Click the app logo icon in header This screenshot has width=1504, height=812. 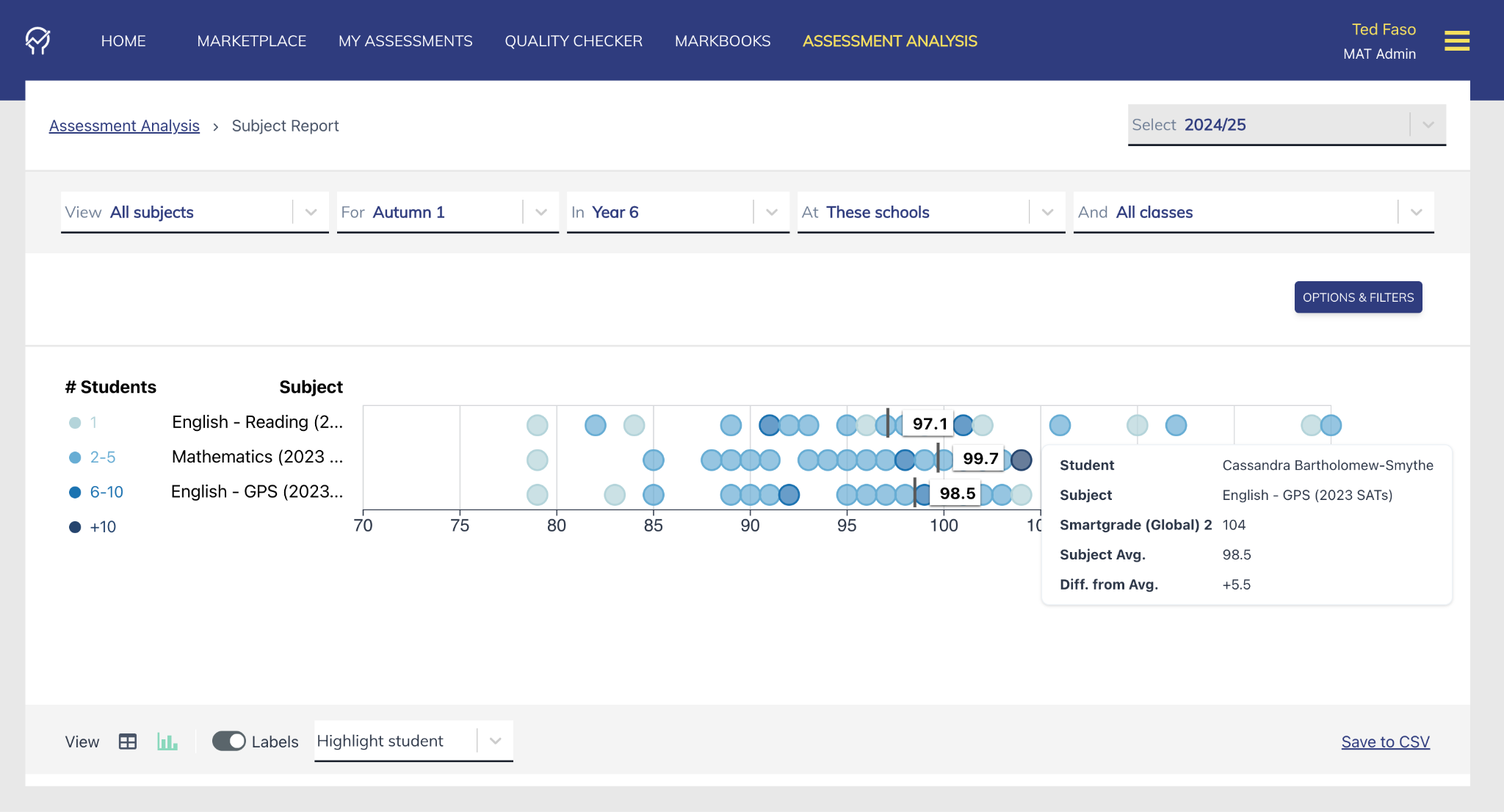click(x=37, y=40)
